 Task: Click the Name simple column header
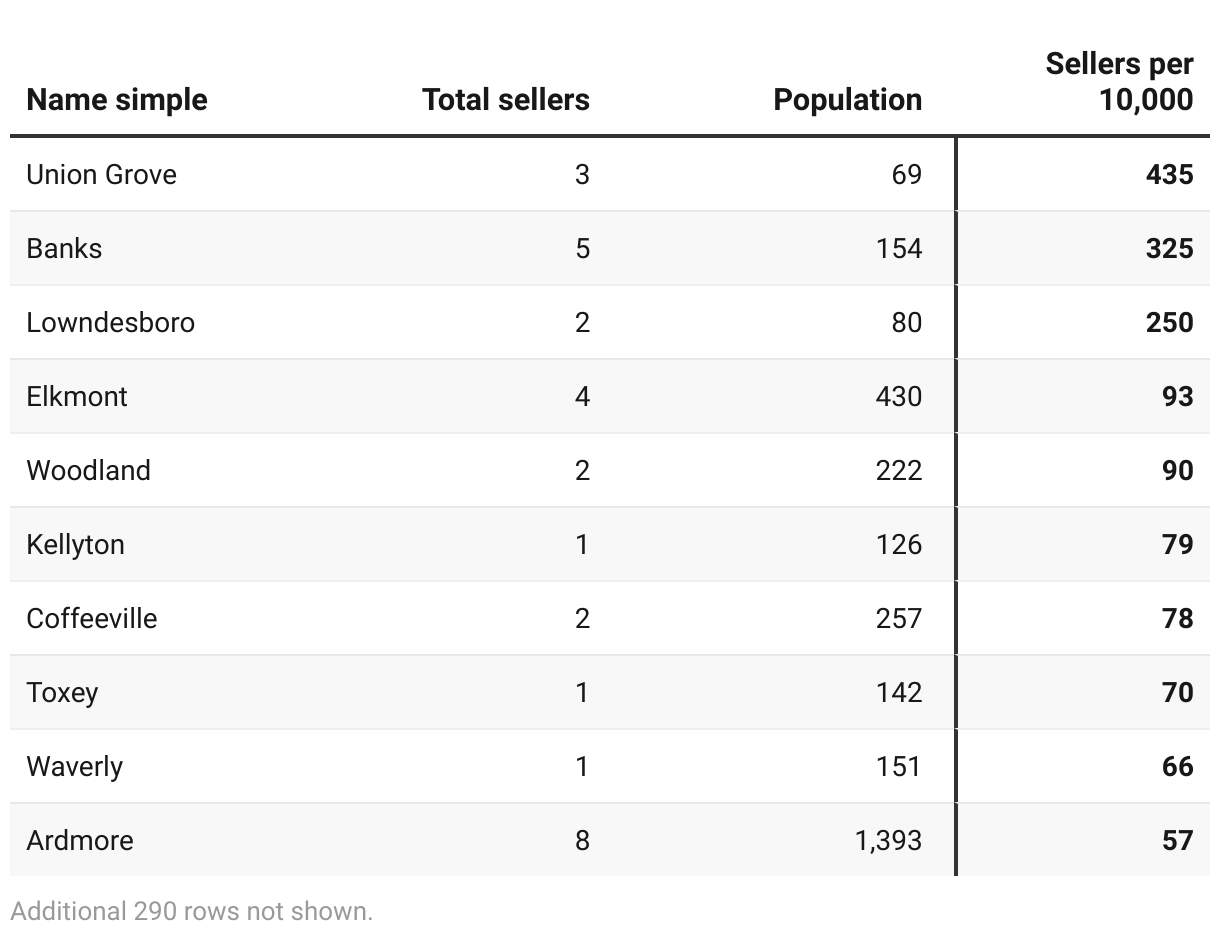117,100
